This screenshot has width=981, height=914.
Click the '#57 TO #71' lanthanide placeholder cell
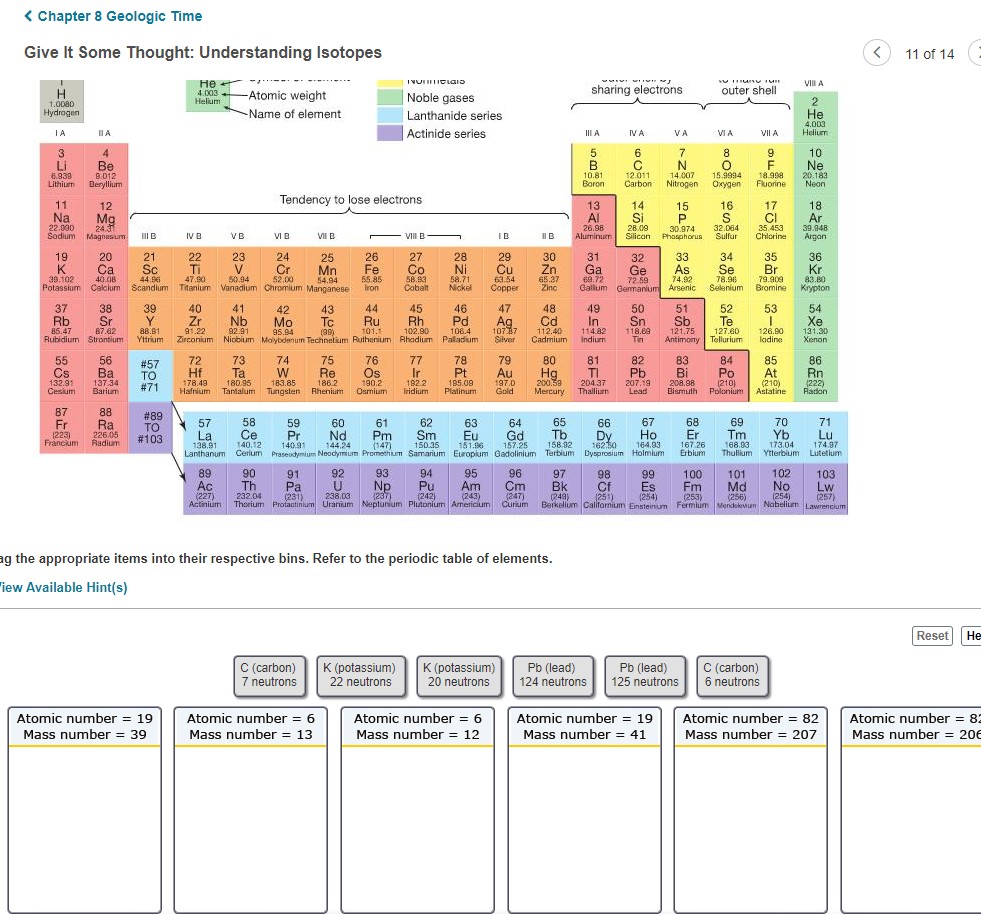150,375
